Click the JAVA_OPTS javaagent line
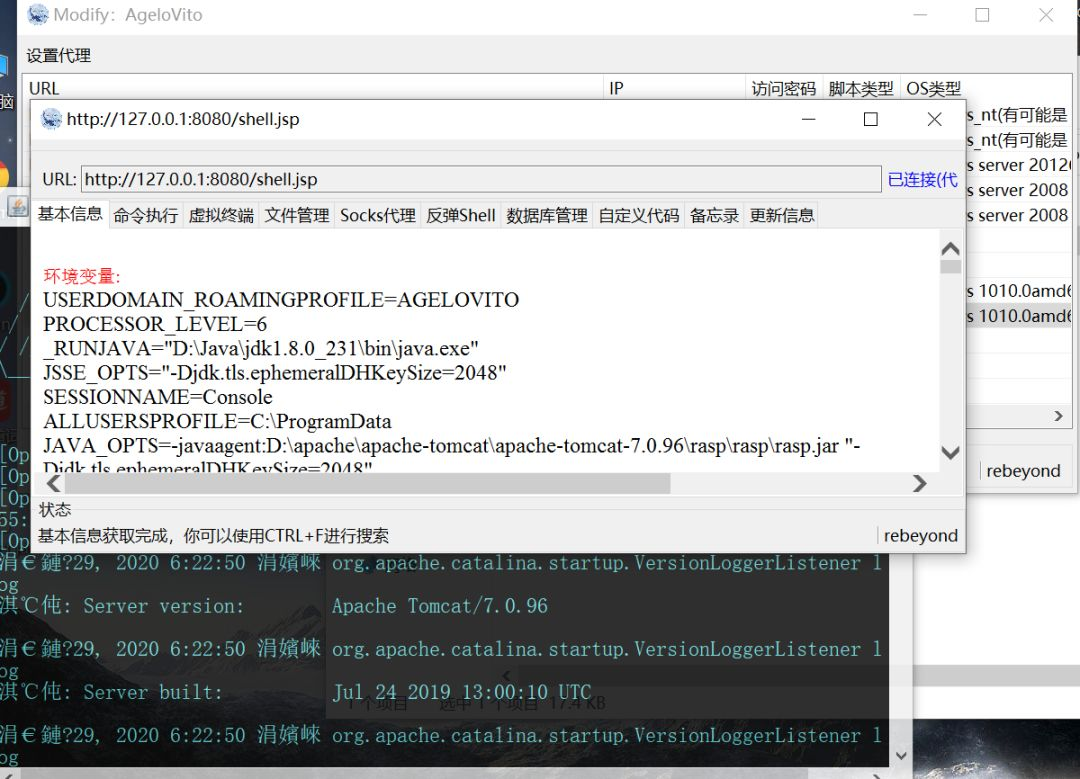 (451, 446)
